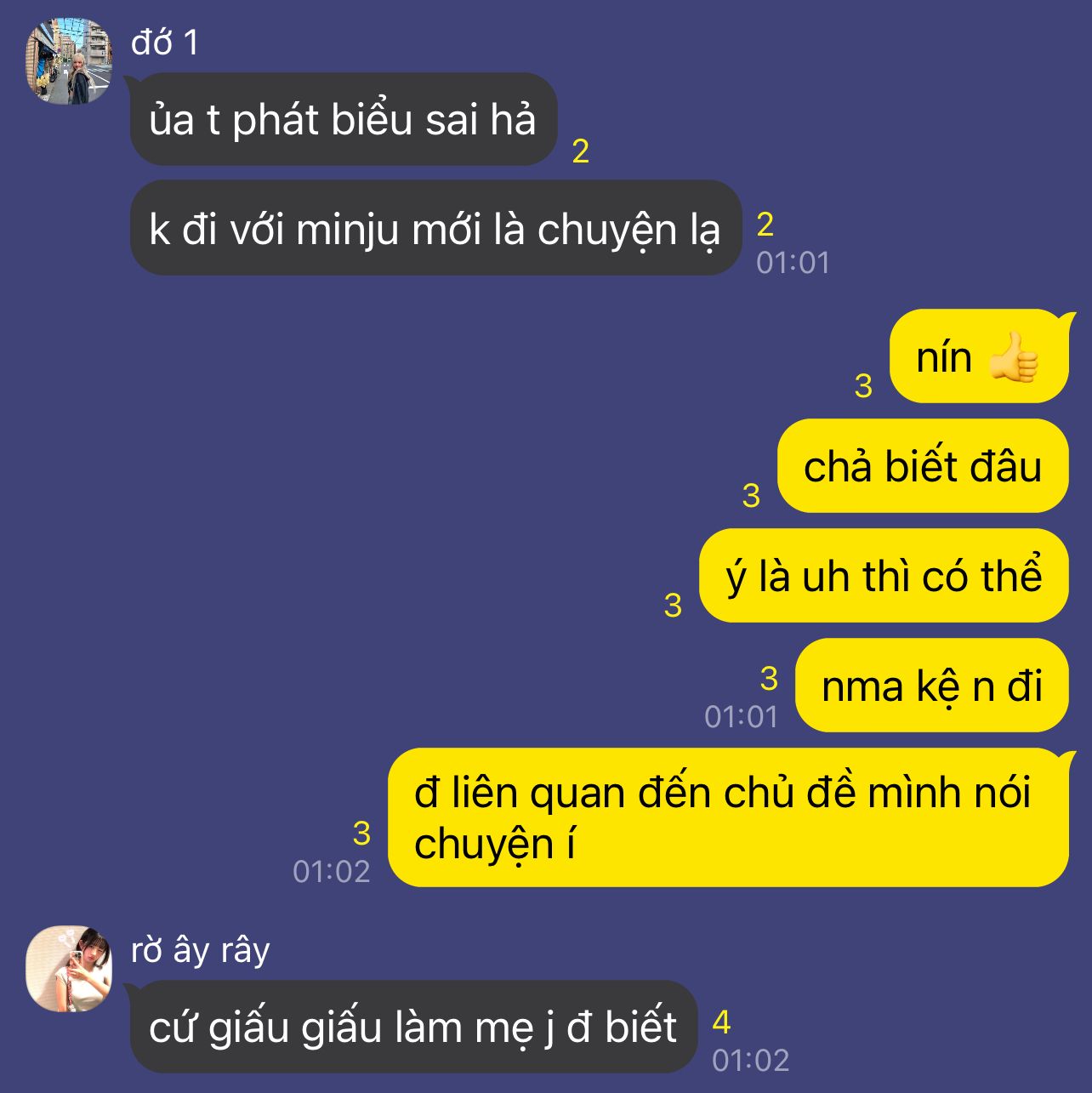Tap unread count 3 beside "ý là uh thì có thể"

coord(673,605)
